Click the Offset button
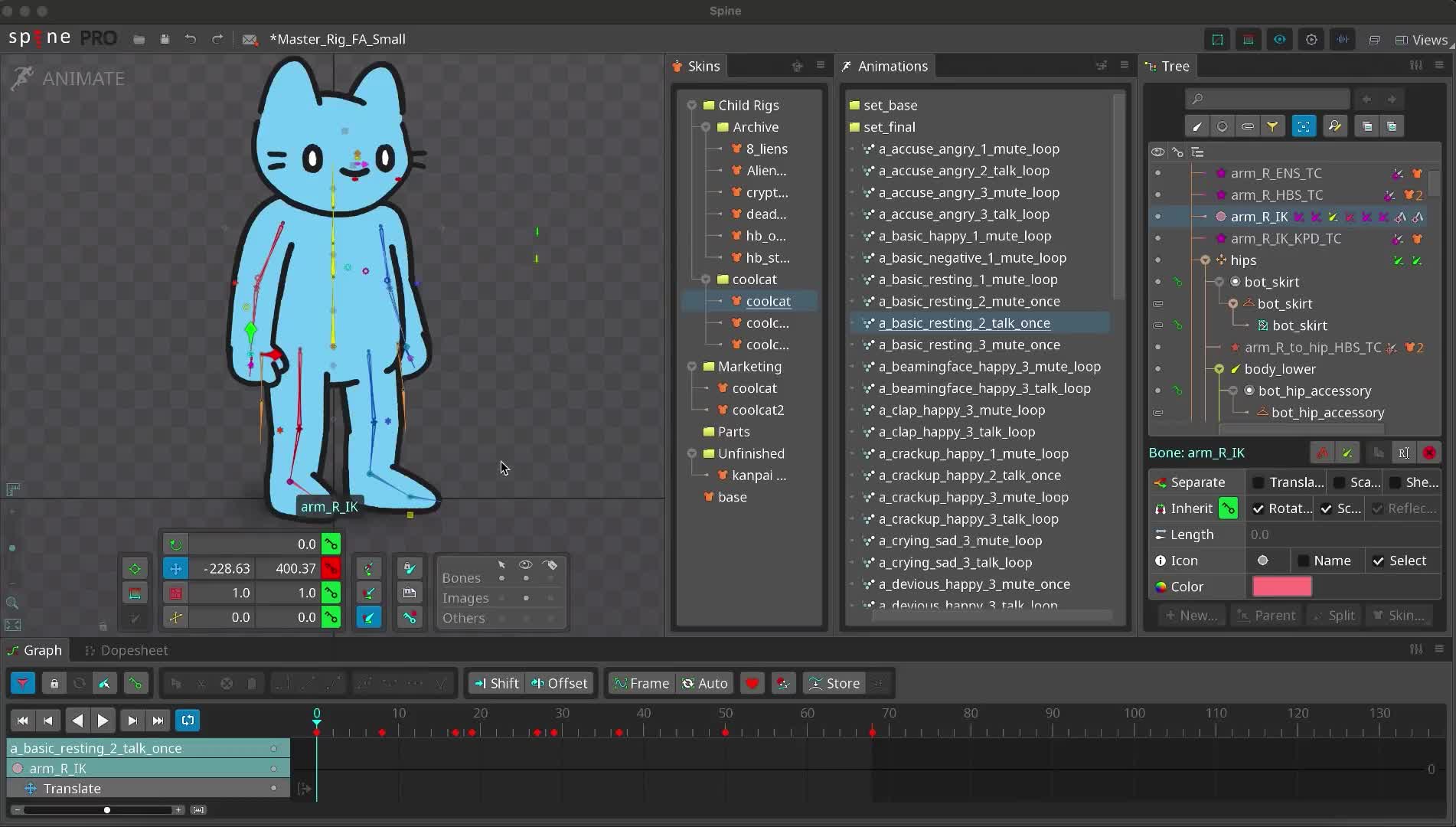The width and height of the screenshot is (1456, 827). [x=559, y=683]
